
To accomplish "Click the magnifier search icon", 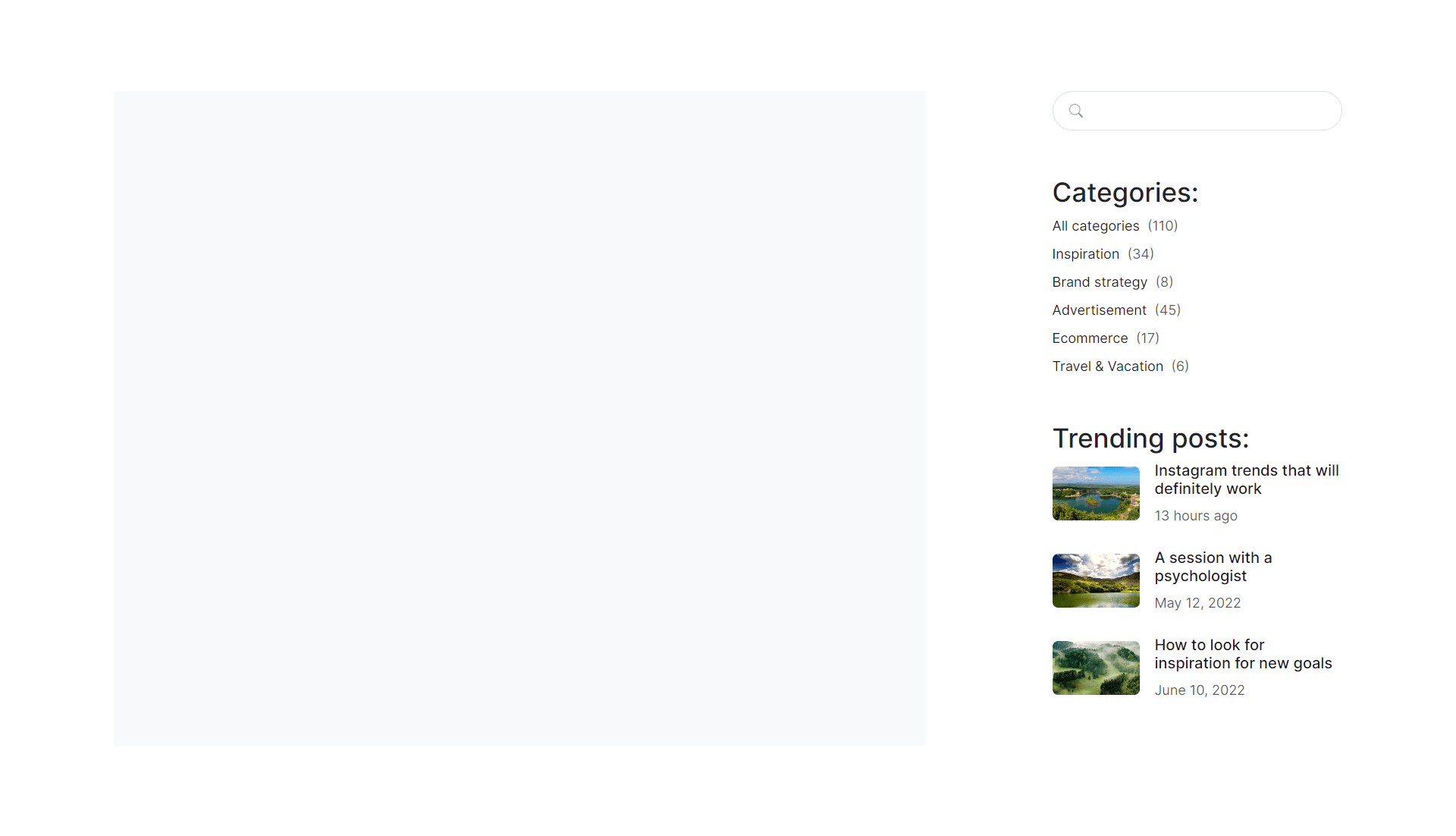I will (1075, 111).
